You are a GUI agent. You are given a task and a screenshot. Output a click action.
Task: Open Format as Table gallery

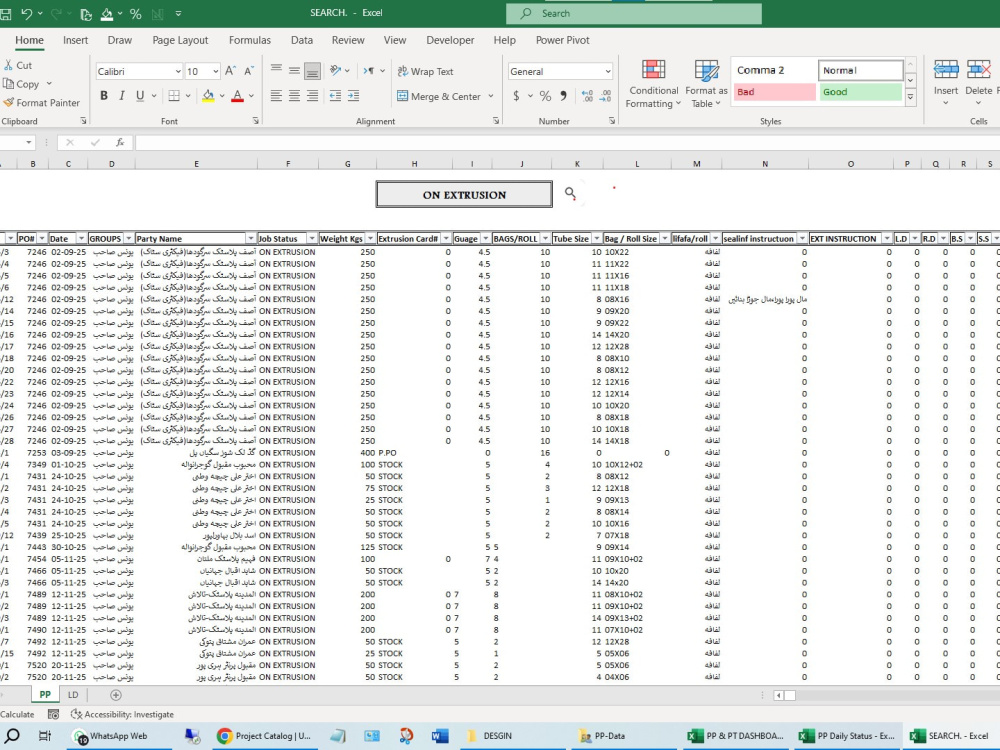pyautogui.click(x=706, y=84)
